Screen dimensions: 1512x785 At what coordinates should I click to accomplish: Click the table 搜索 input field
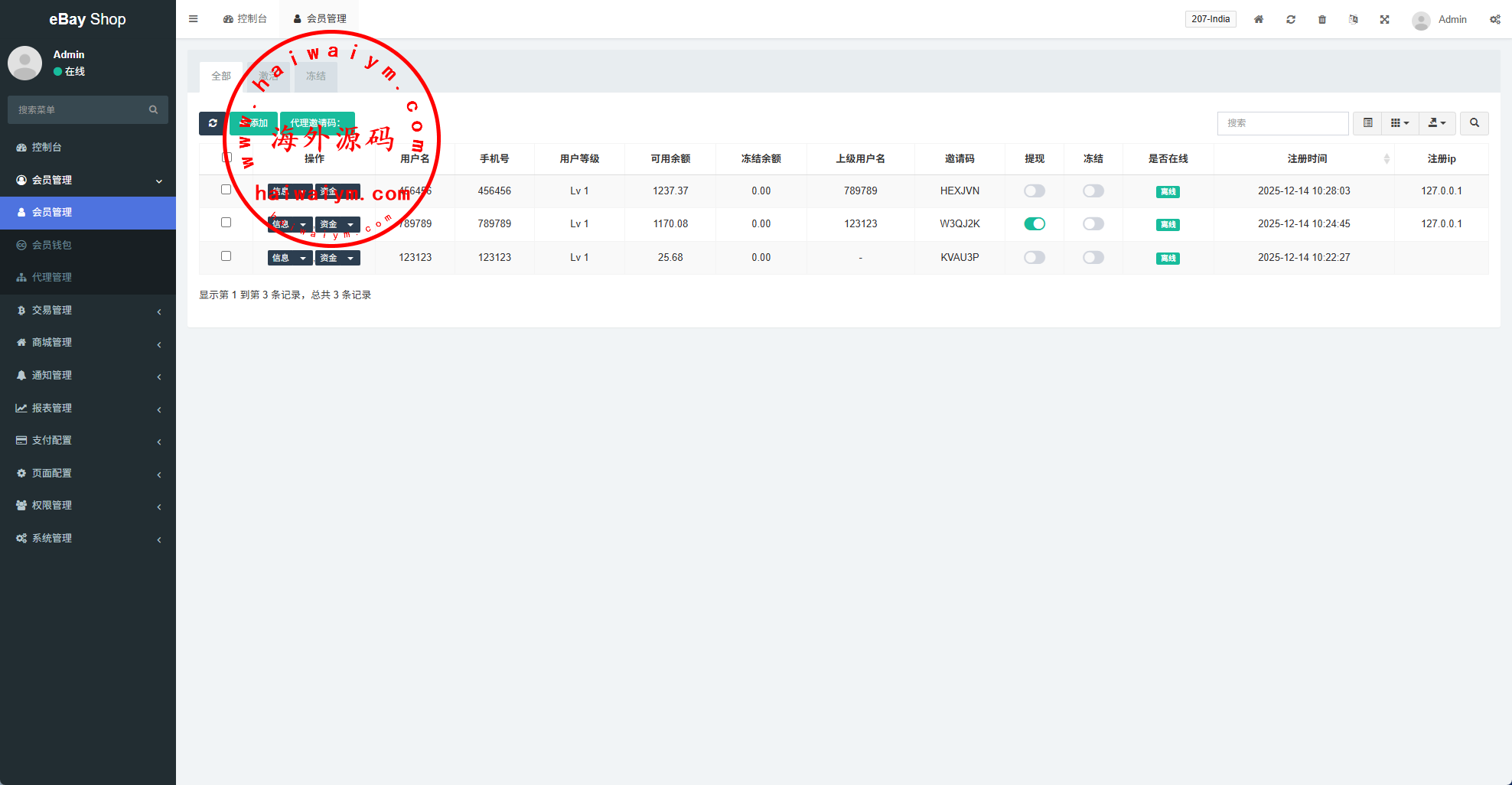(1282, 123)
